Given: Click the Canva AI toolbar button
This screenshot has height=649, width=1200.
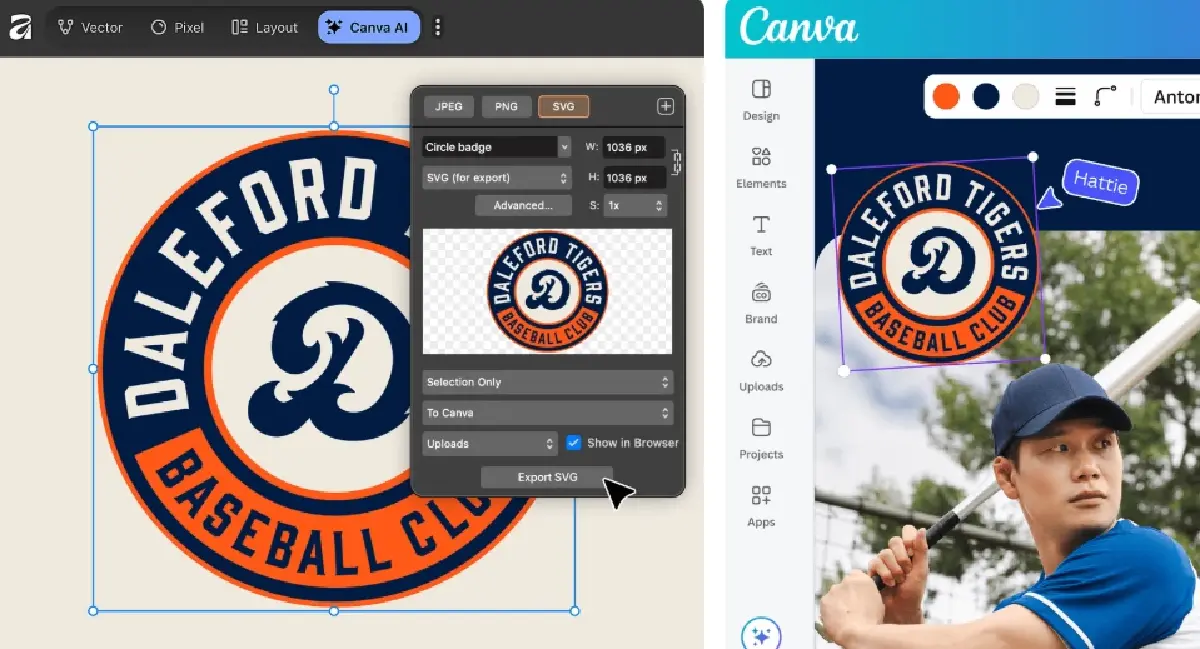Looking at the screenshot, I should click(x=368, y=27).
